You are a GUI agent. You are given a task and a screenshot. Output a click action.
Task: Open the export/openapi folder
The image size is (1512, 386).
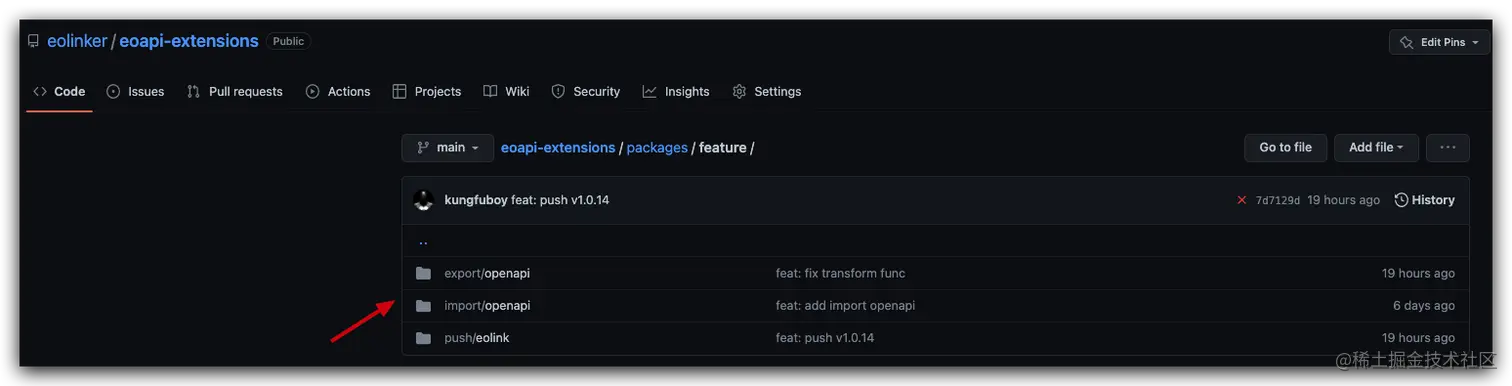[x=487, y=273]
